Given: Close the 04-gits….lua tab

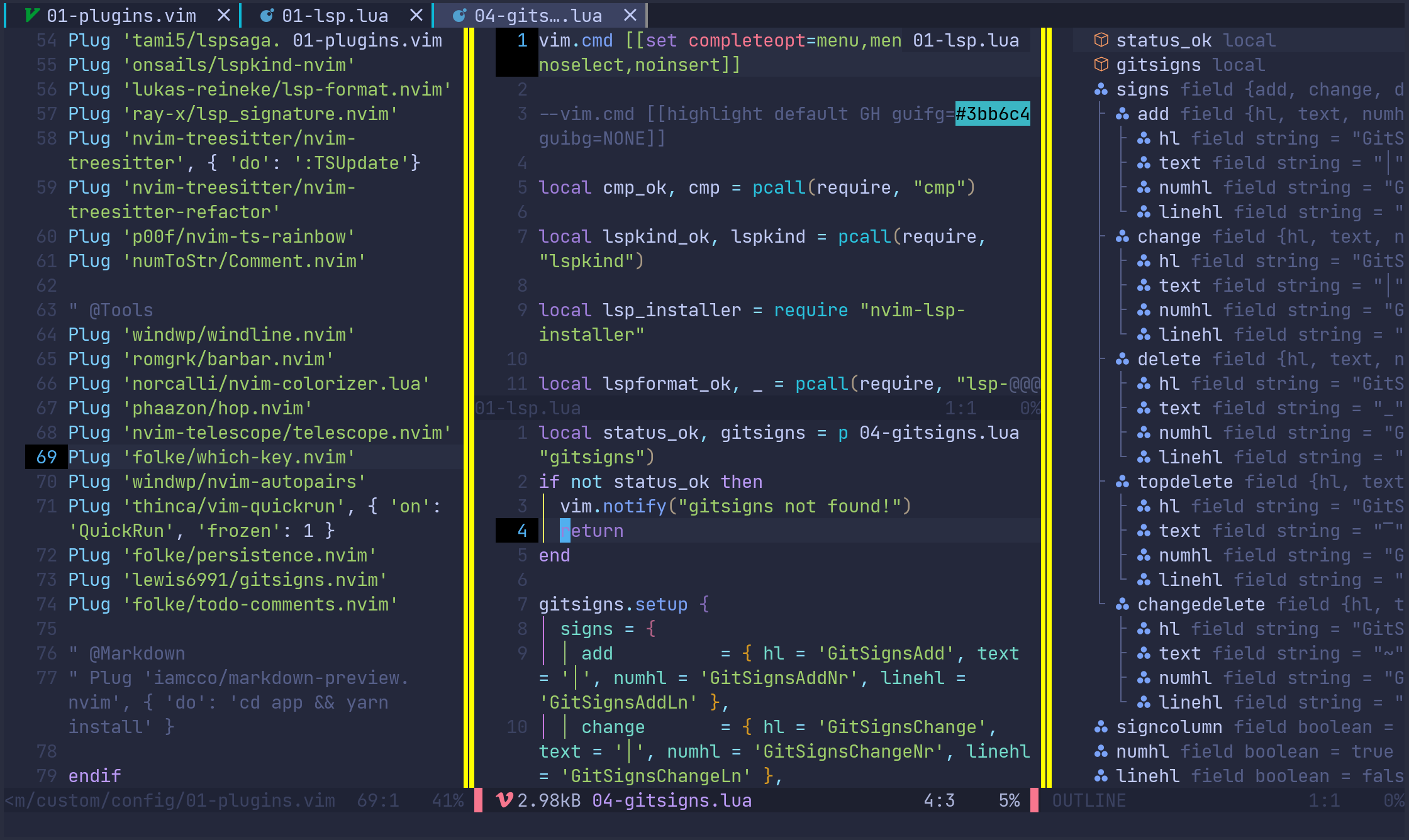Looking at the screenshot, I should tap(630, 16).
